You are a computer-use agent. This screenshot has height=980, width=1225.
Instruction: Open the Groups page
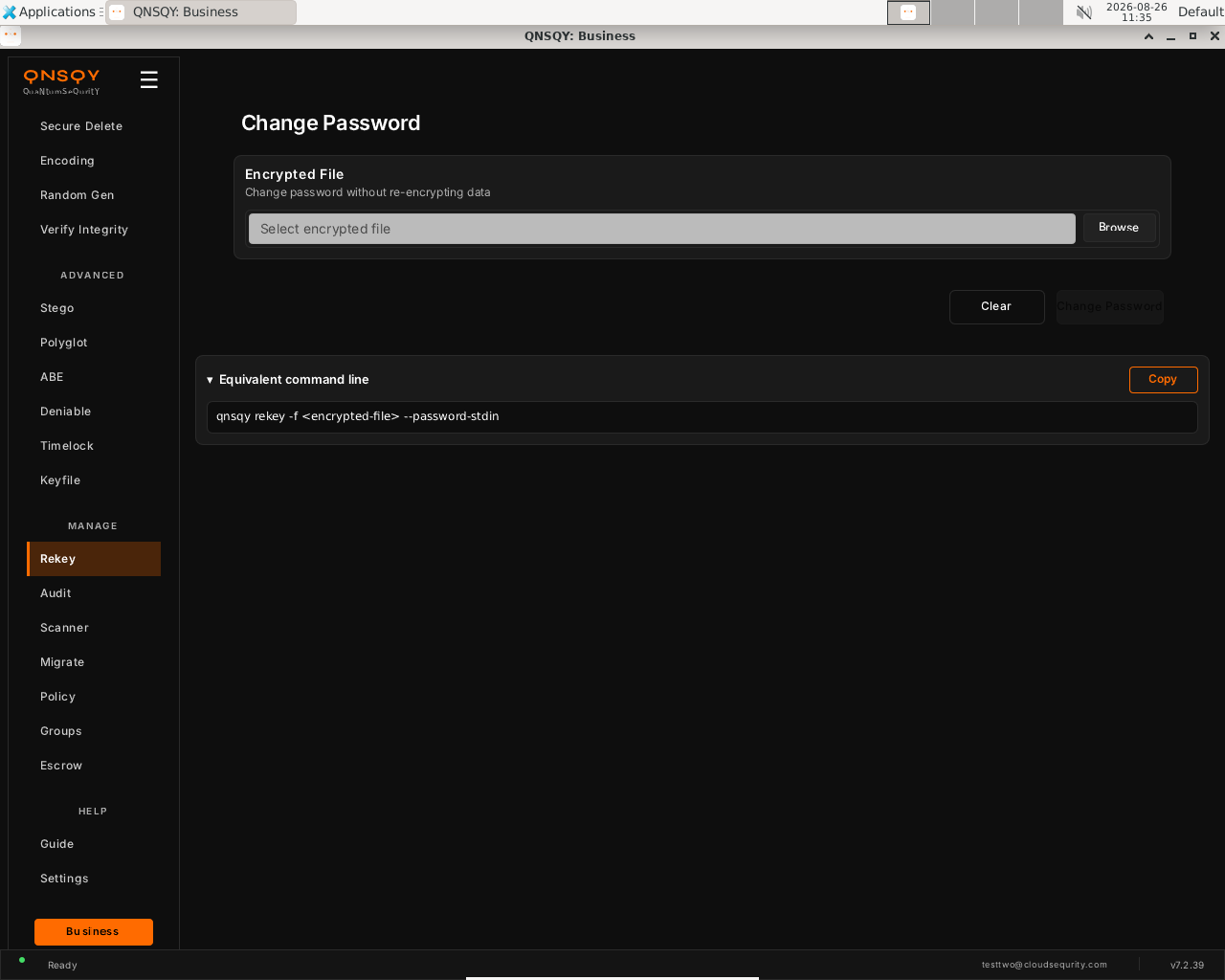pyautogui.click(x=94, y=731)
